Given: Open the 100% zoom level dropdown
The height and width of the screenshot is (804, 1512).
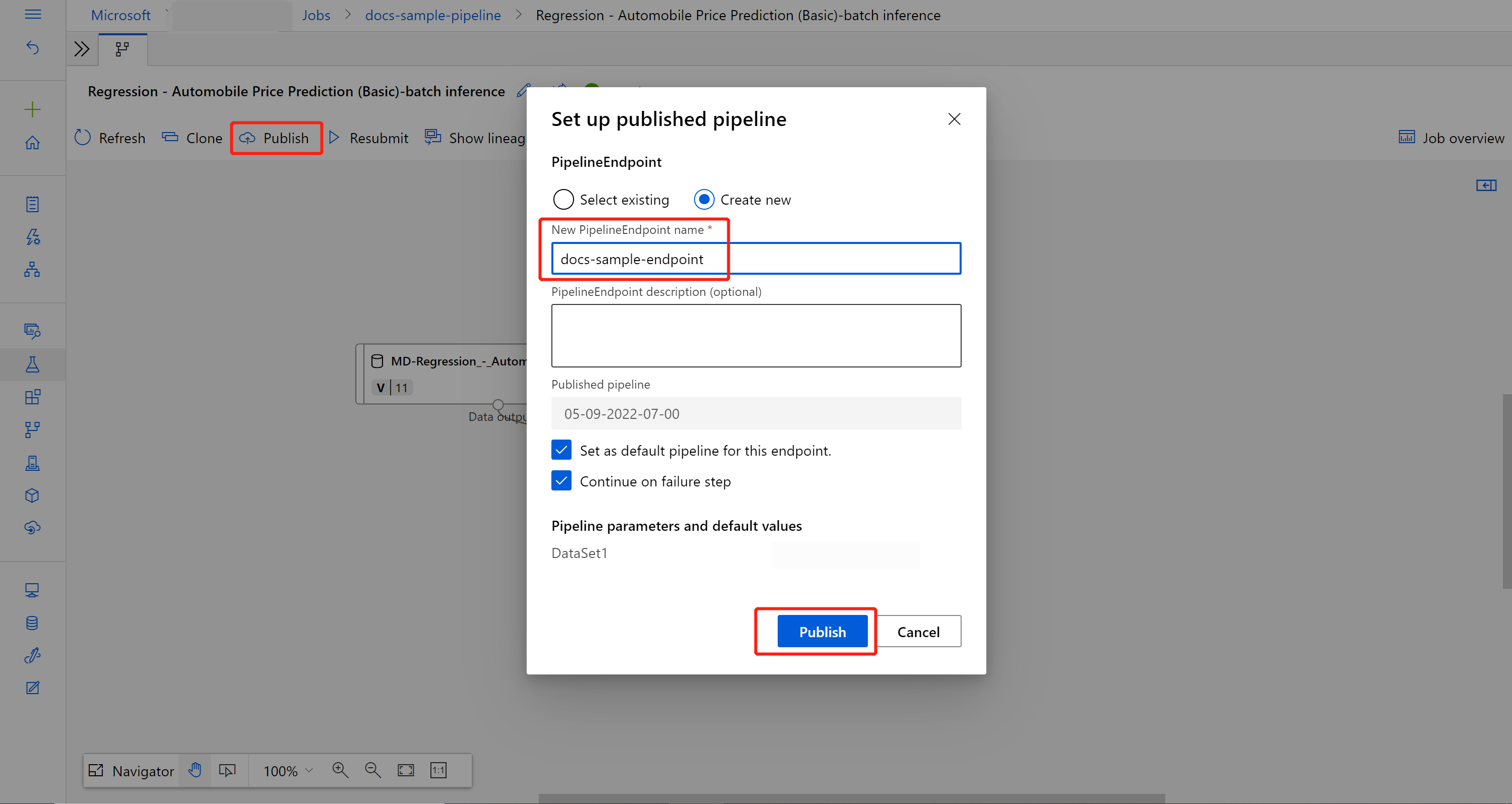Looking at the screenshot, I should click(288, 770).
